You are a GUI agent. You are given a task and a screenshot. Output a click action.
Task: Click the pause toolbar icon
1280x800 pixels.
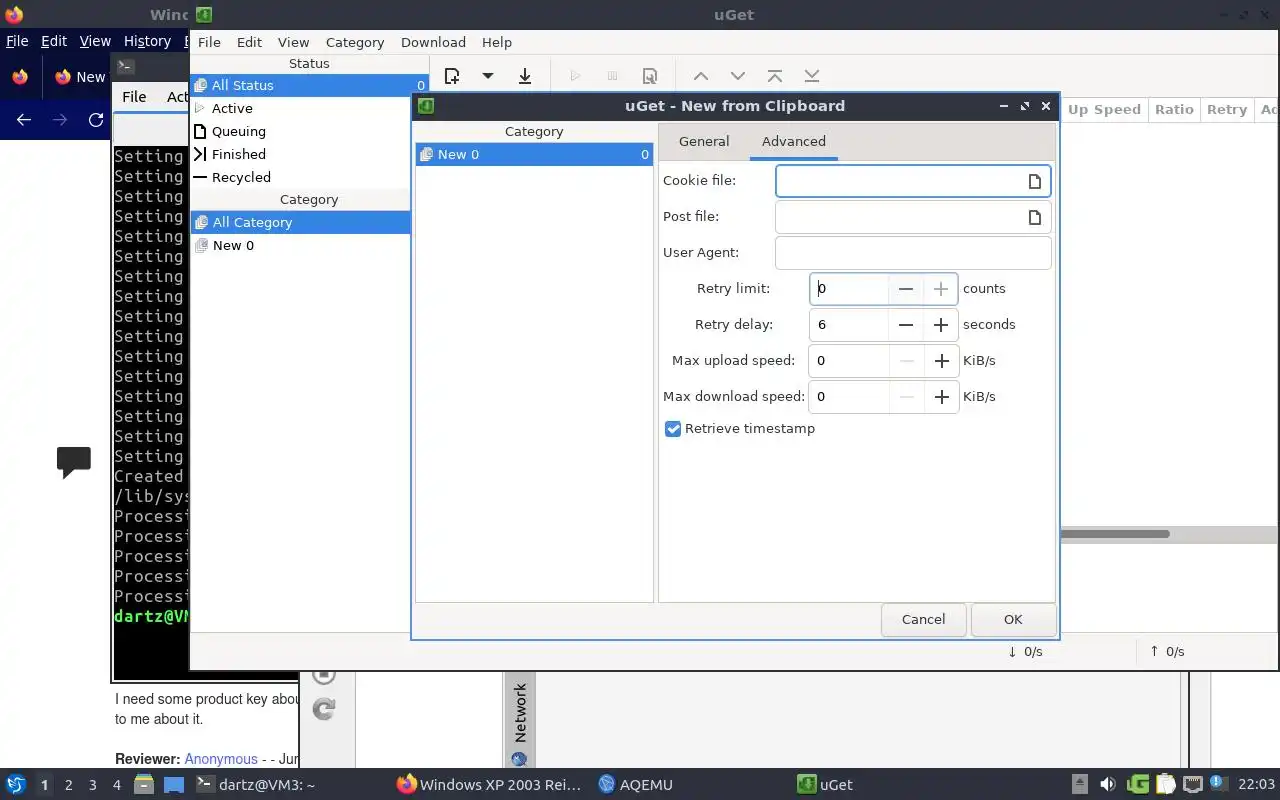[613, 76]
